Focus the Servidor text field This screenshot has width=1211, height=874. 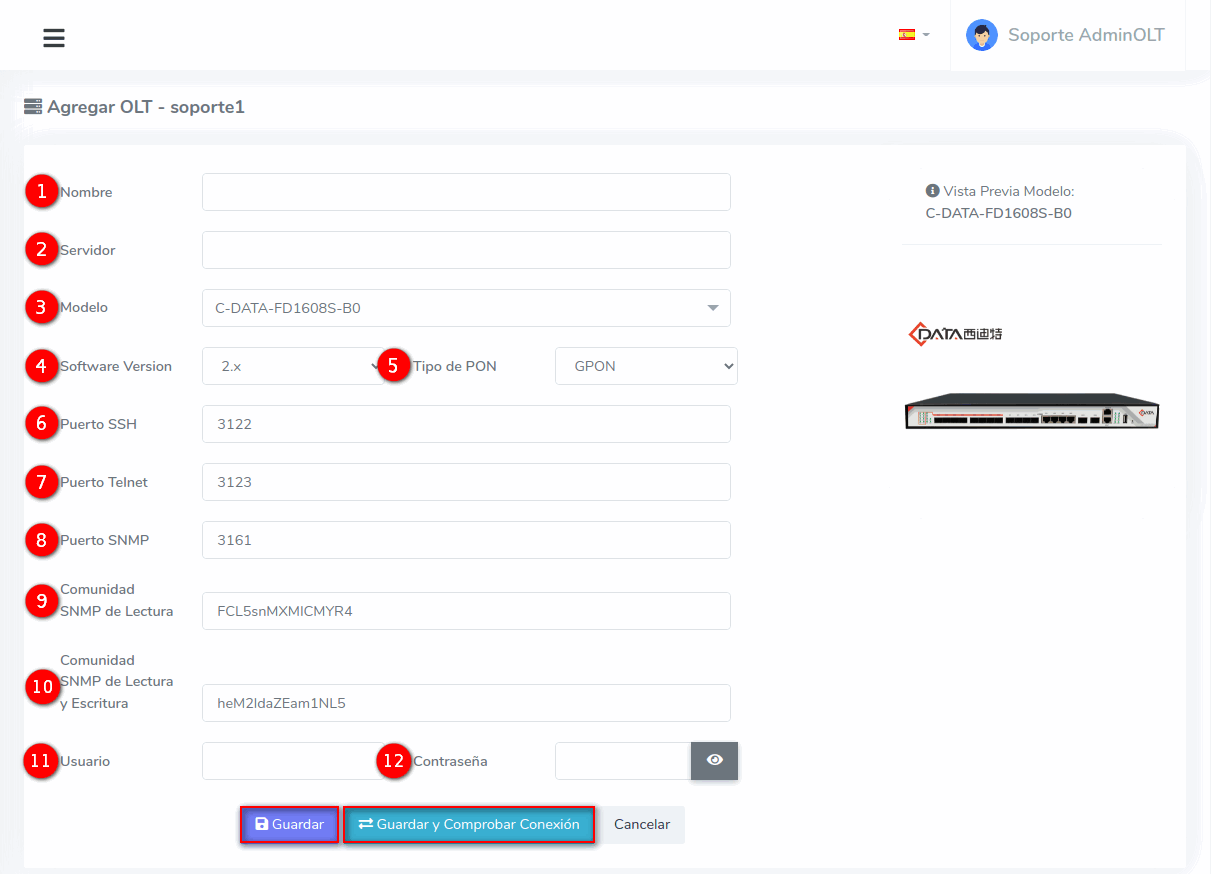[x=466, y=250]
